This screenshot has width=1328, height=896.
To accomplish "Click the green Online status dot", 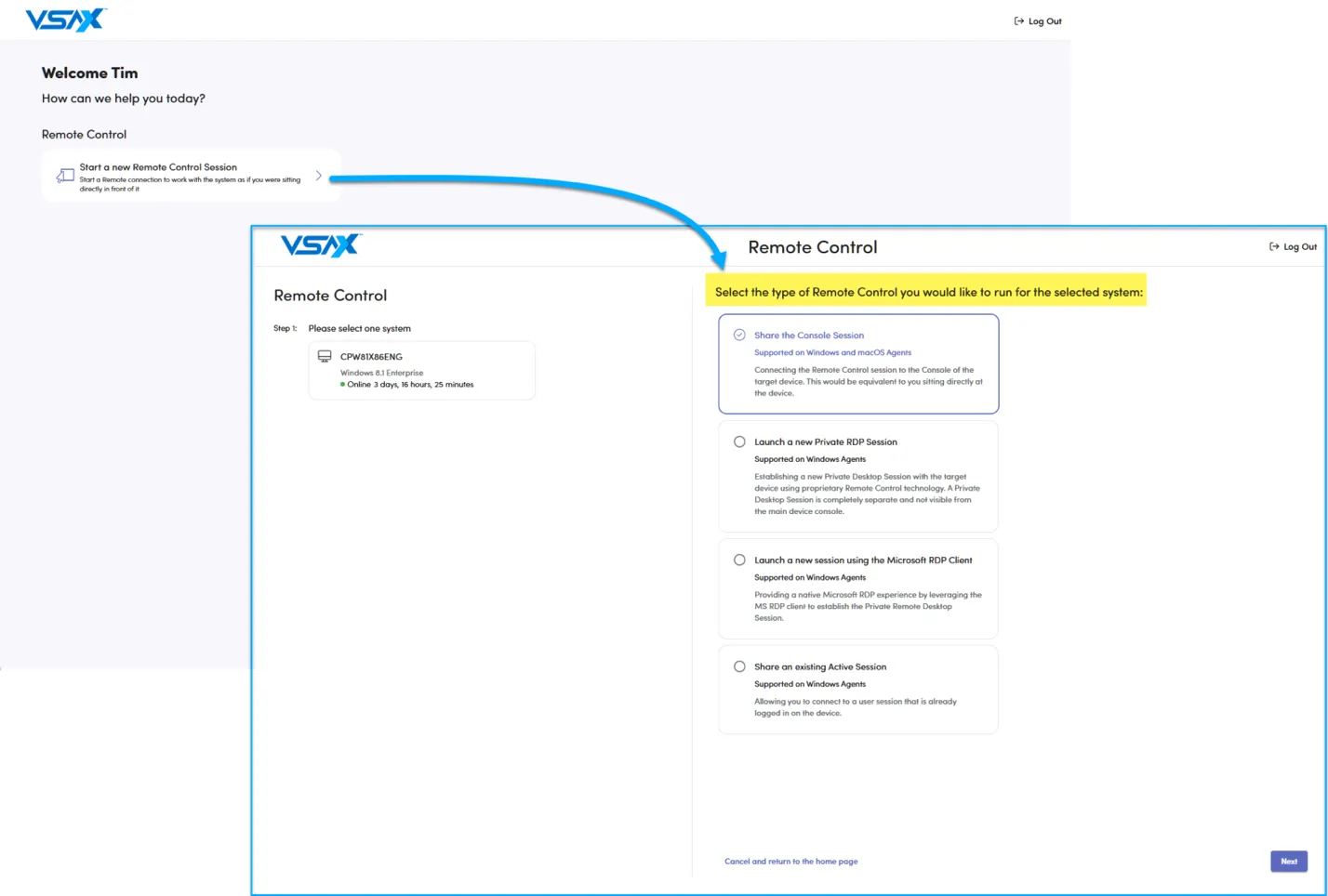I will pyautogui.click(x=342, y=385).
